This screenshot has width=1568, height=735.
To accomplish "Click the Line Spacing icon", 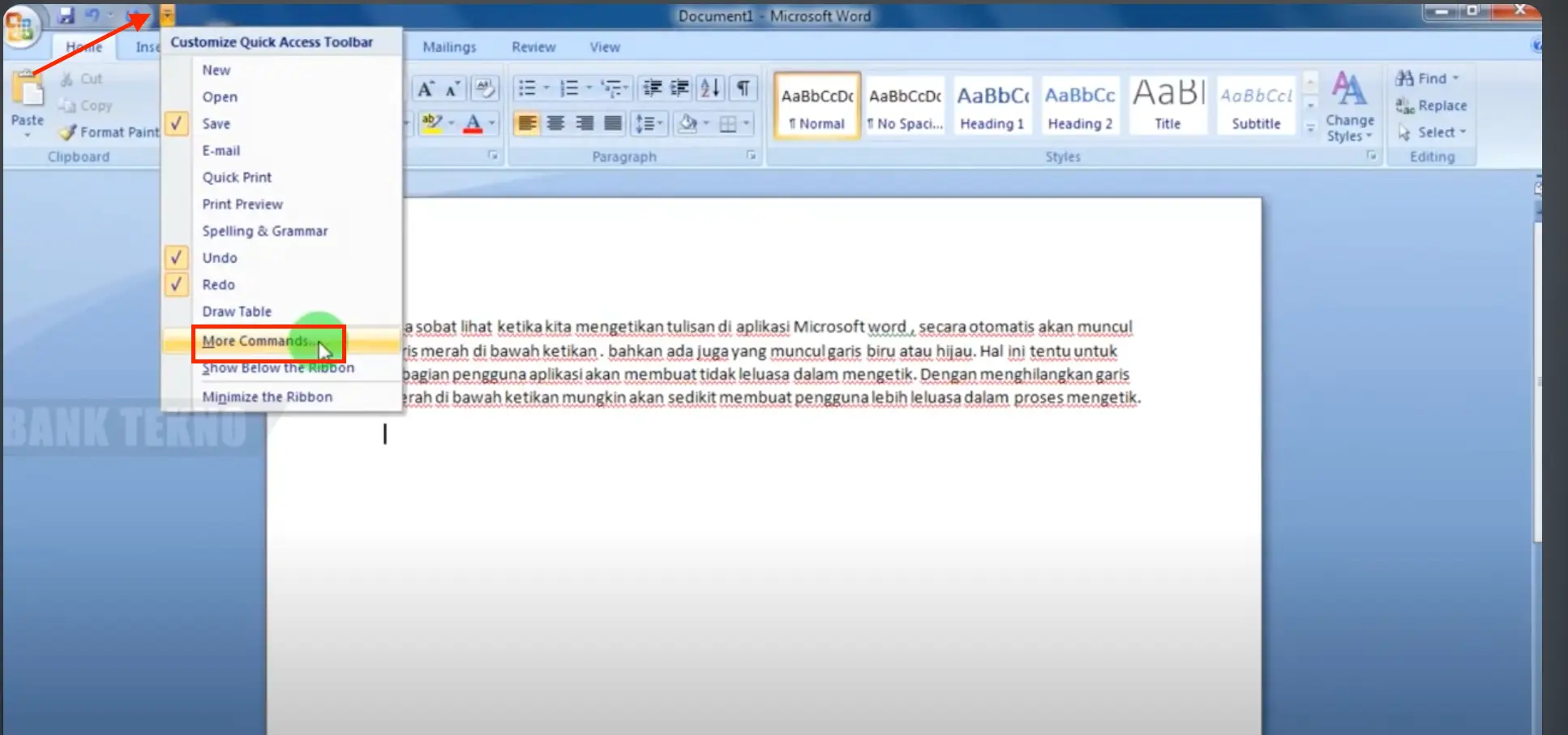I will (x=645, y=123).
